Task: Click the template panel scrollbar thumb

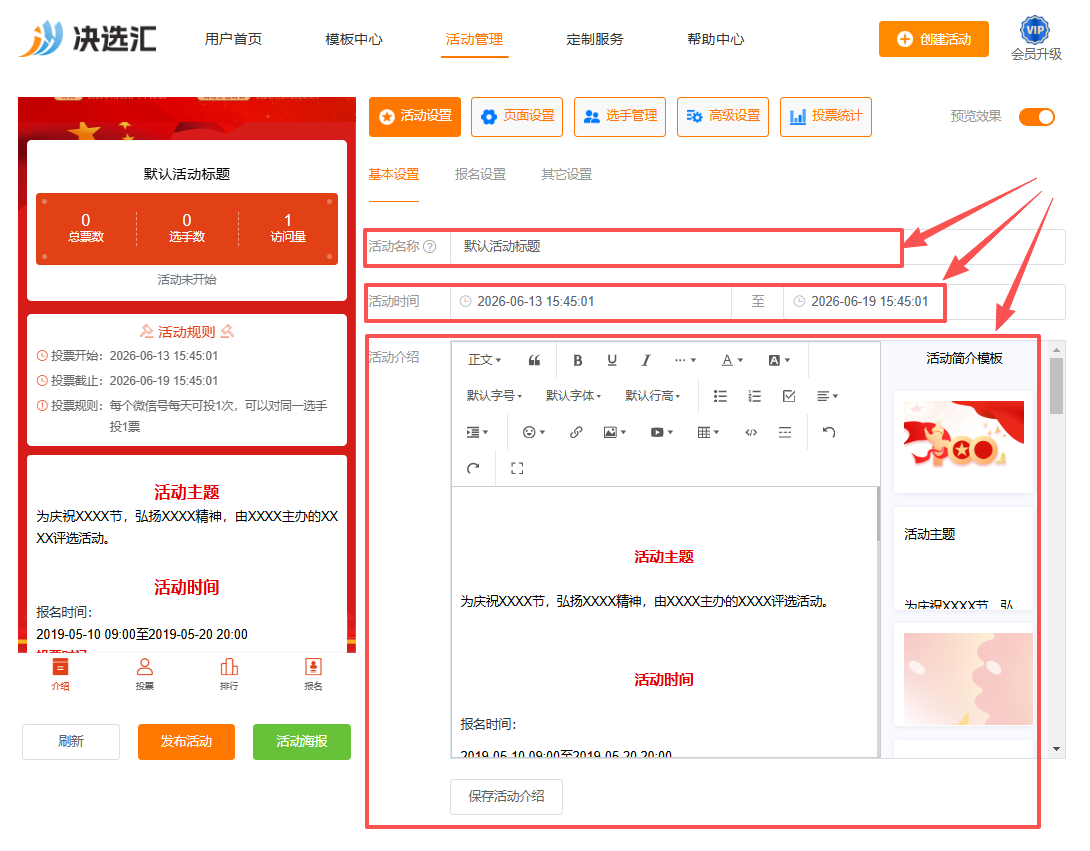Action: (1057, 386)
